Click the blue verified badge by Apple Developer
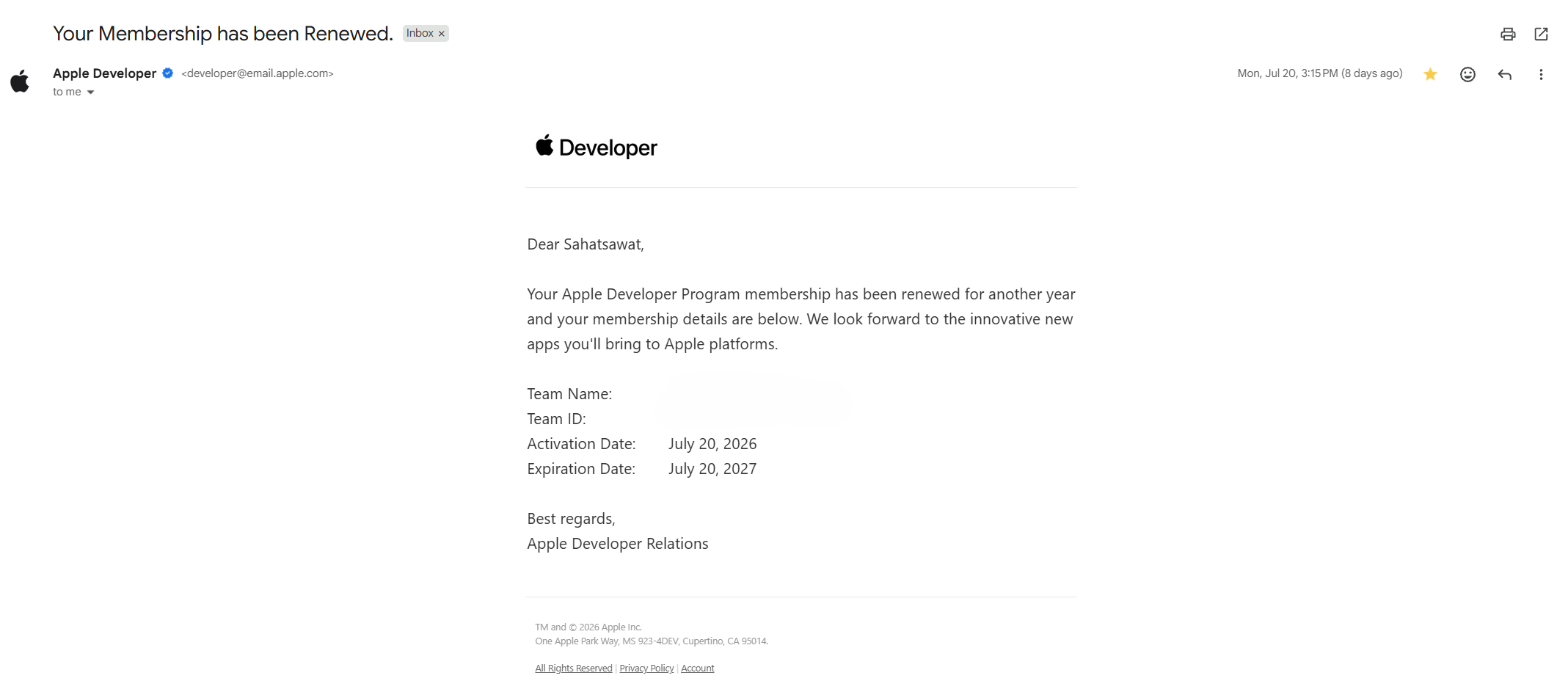This screenshot has height=681, width=1568. click(167, 73)
